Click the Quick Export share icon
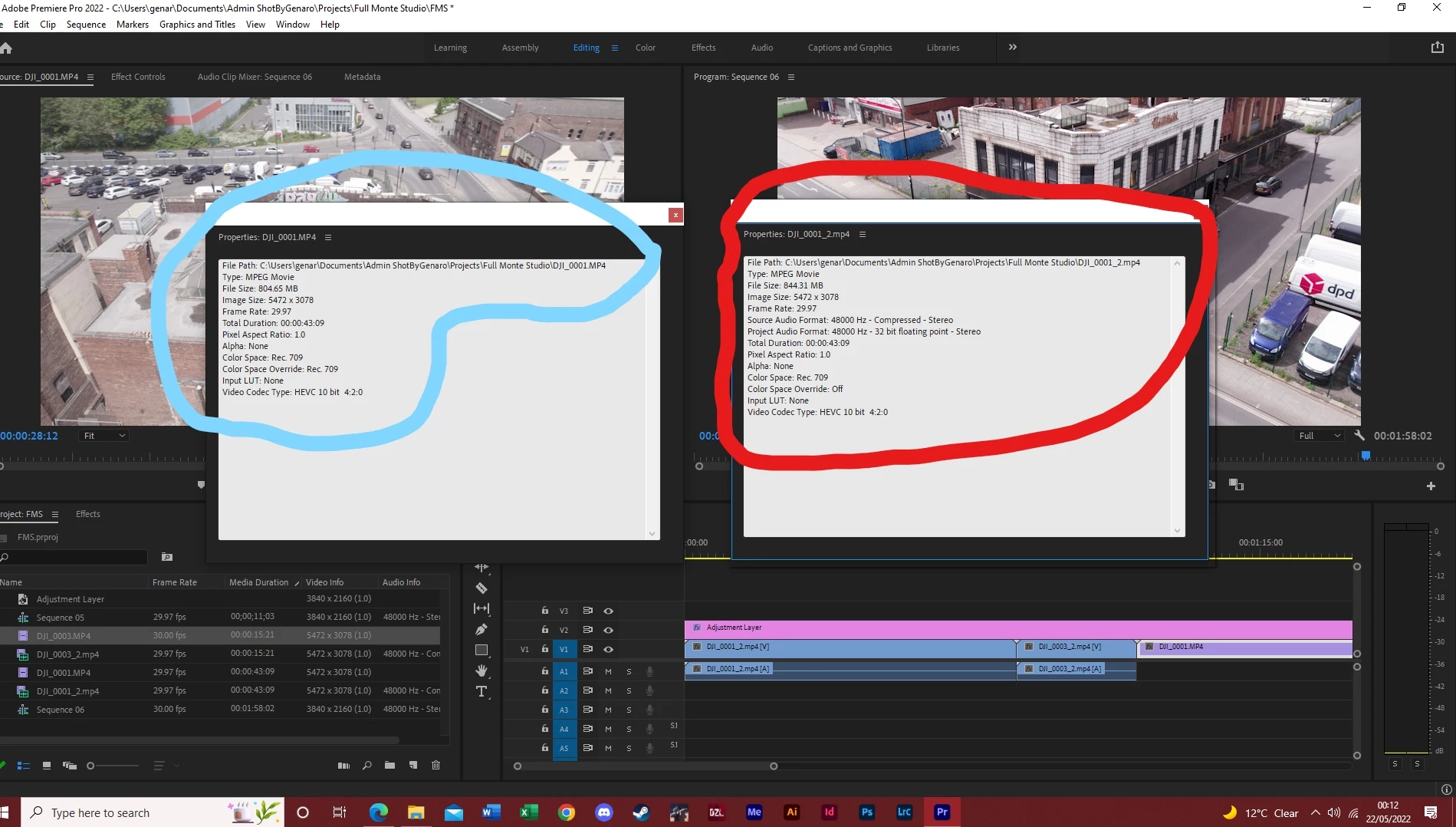Image resolution: width=1456 pixels, height=827 pixels. point(1438,48)
